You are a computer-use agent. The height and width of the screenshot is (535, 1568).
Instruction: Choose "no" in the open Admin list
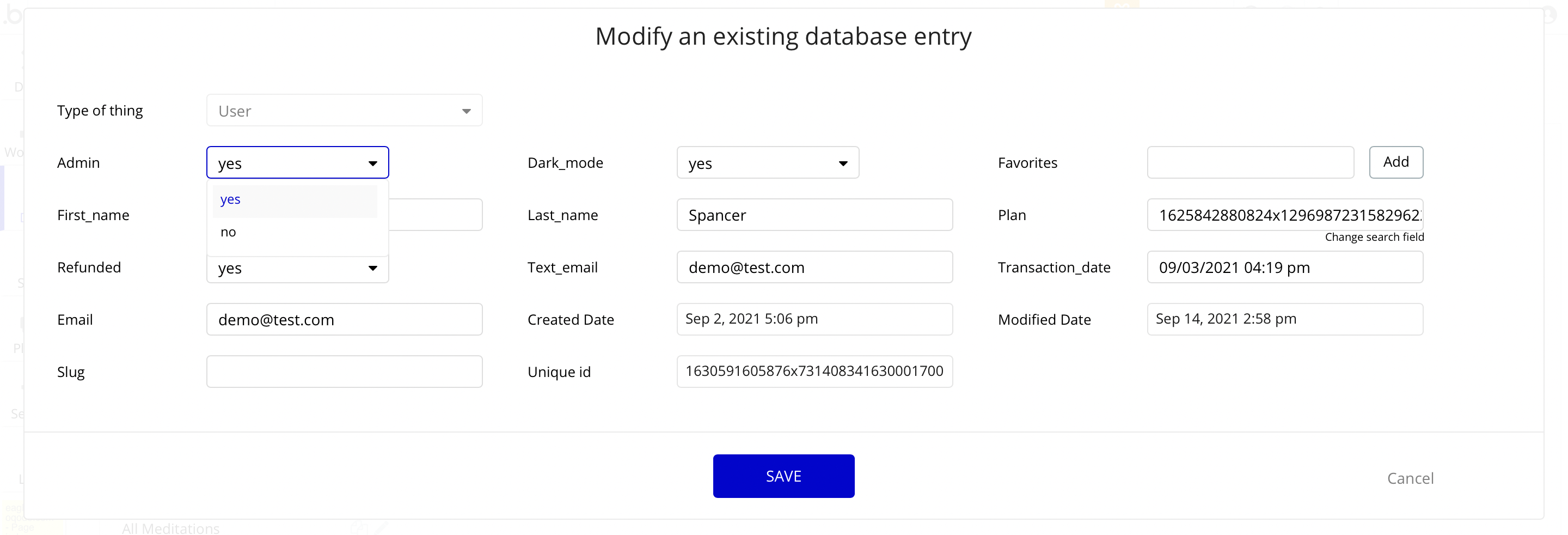[x=295, y=232]
